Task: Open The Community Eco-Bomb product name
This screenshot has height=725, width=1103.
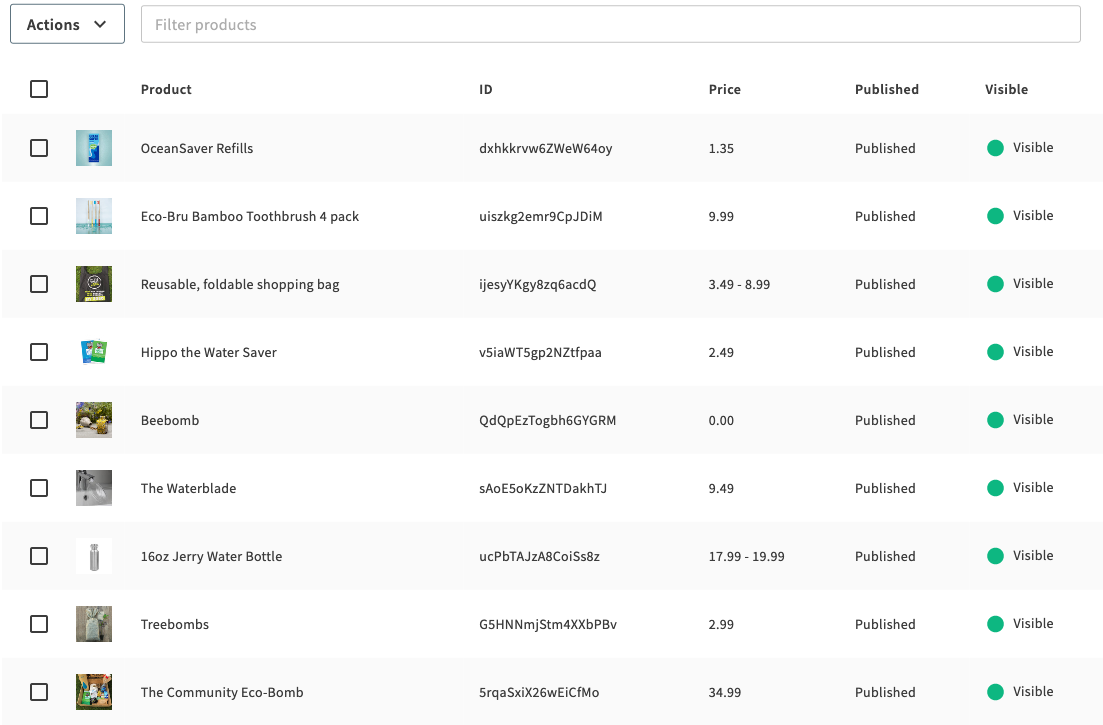Action: (222, 692)
